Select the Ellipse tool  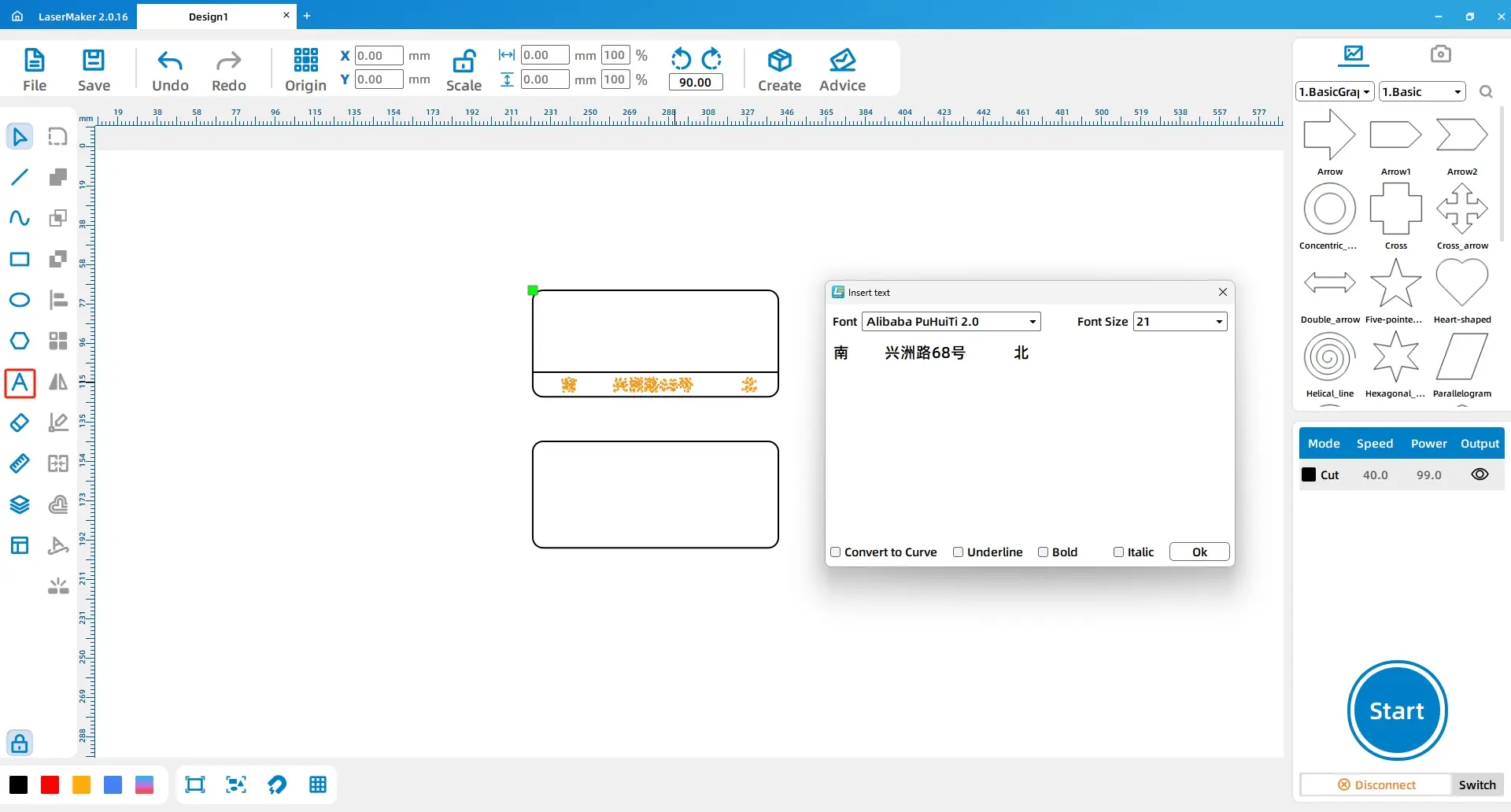coord(20,300)
